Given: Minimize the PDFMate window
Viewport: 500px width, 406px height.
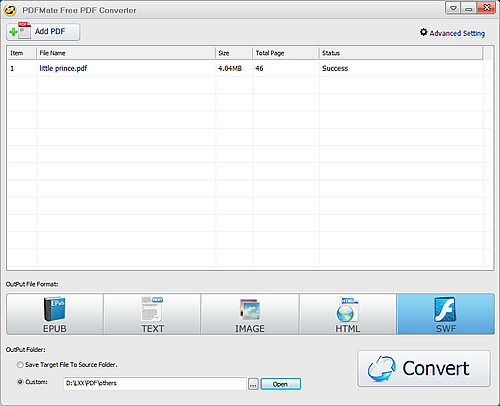Looking at the screenshot, I should (469, 8).
